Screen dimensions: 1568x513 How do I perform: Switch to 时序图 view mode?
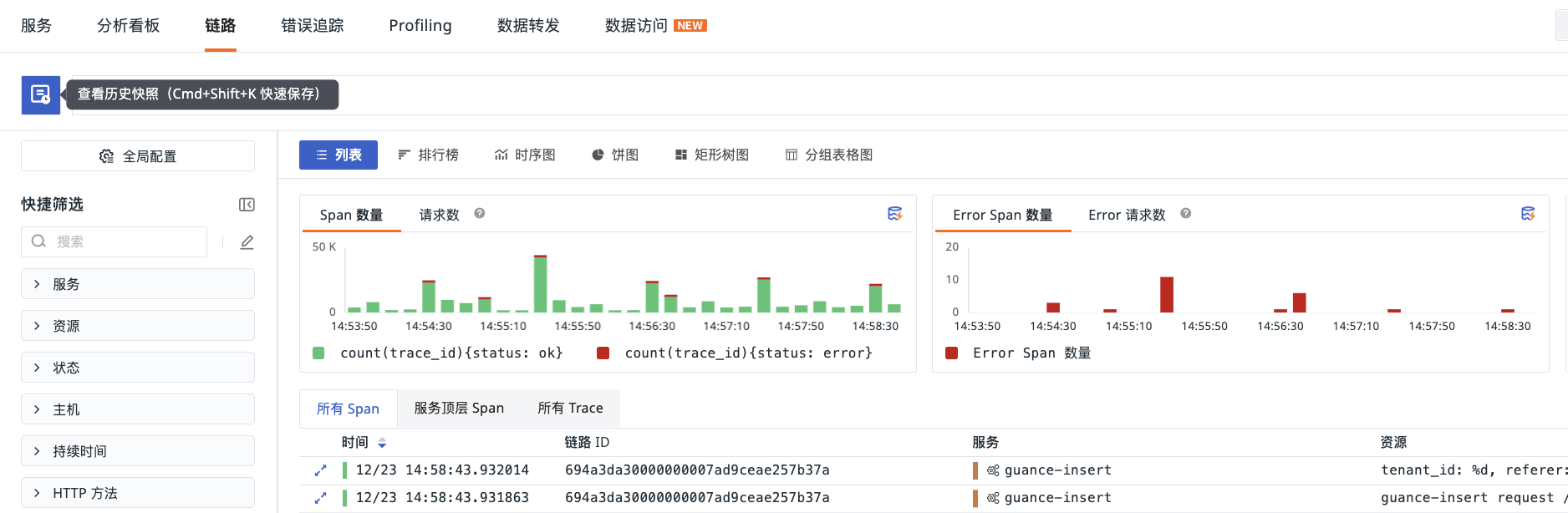[x=525, y=155]
